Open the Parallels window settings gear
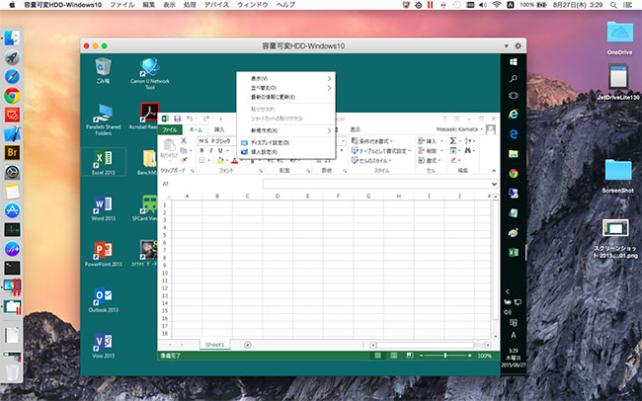 [518, 46]
